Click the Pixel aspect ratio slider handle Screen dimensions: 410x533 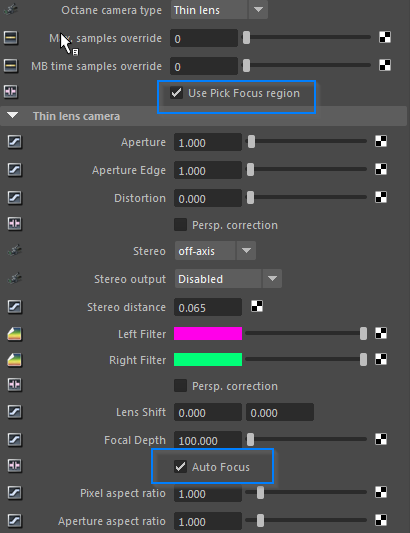(260, 492)
